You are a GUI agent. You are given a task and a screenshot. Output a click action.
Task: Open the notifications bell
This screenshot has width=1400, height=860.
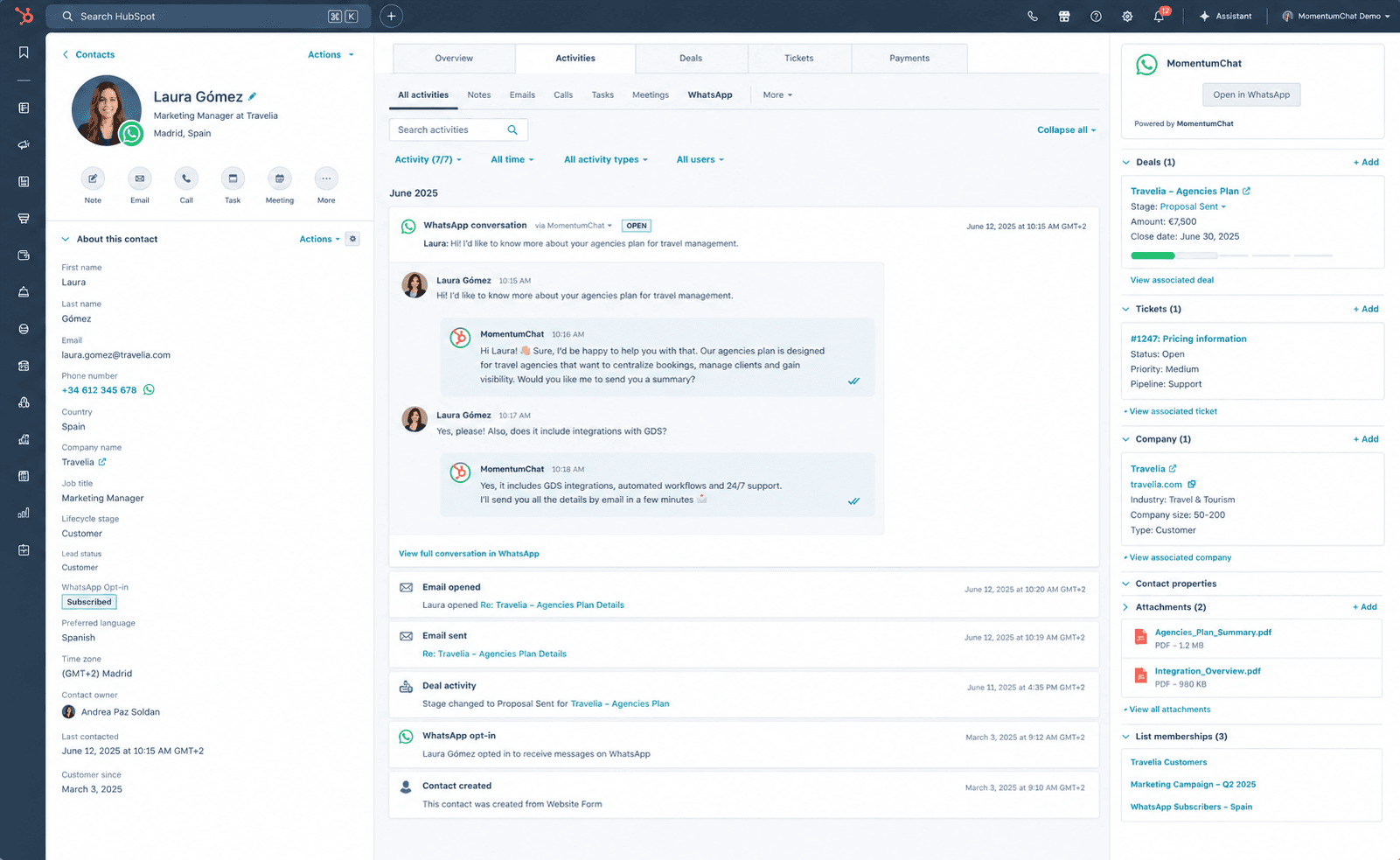point(1160,16)
